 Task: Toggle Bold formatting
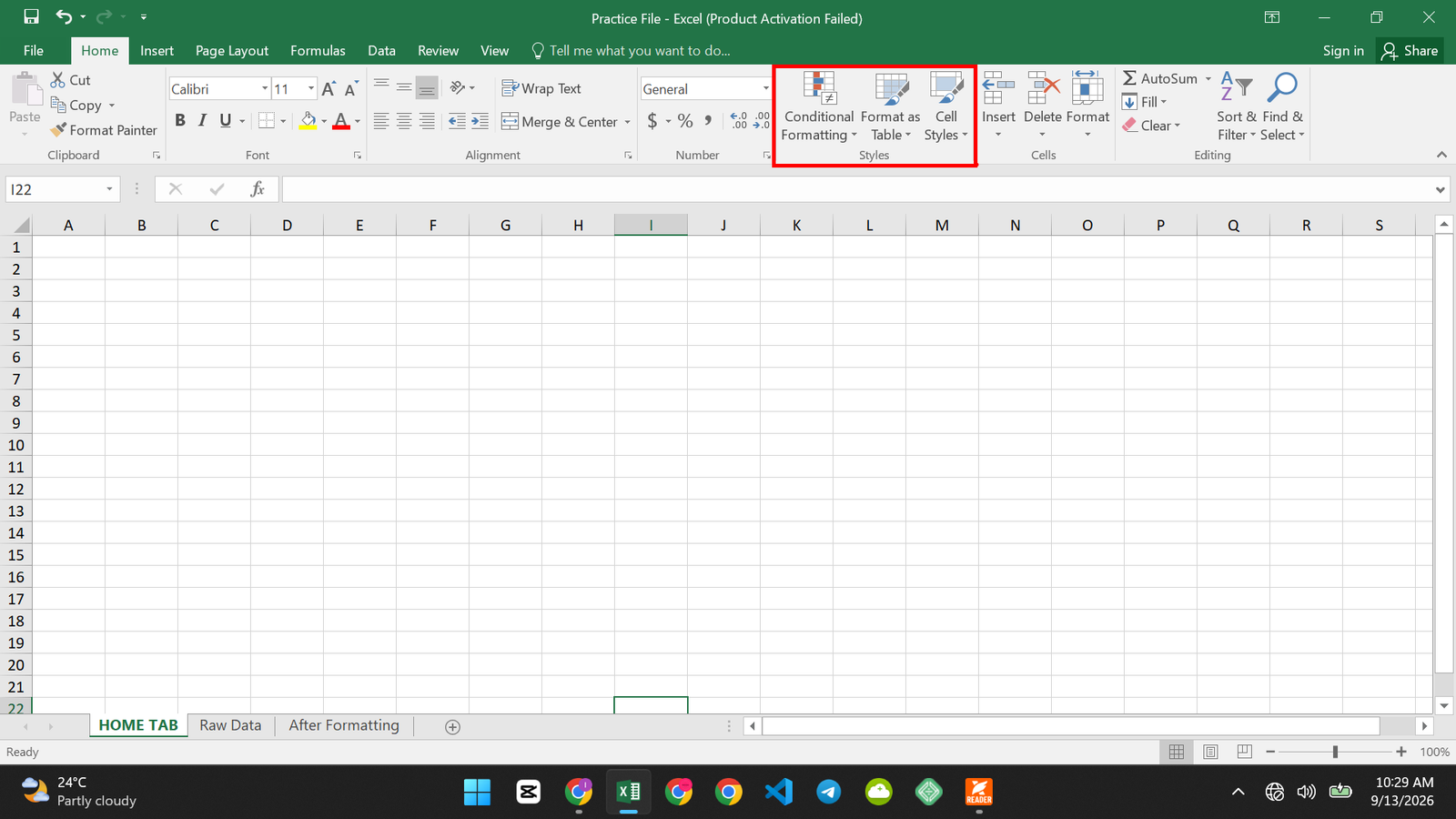point(180,121)
